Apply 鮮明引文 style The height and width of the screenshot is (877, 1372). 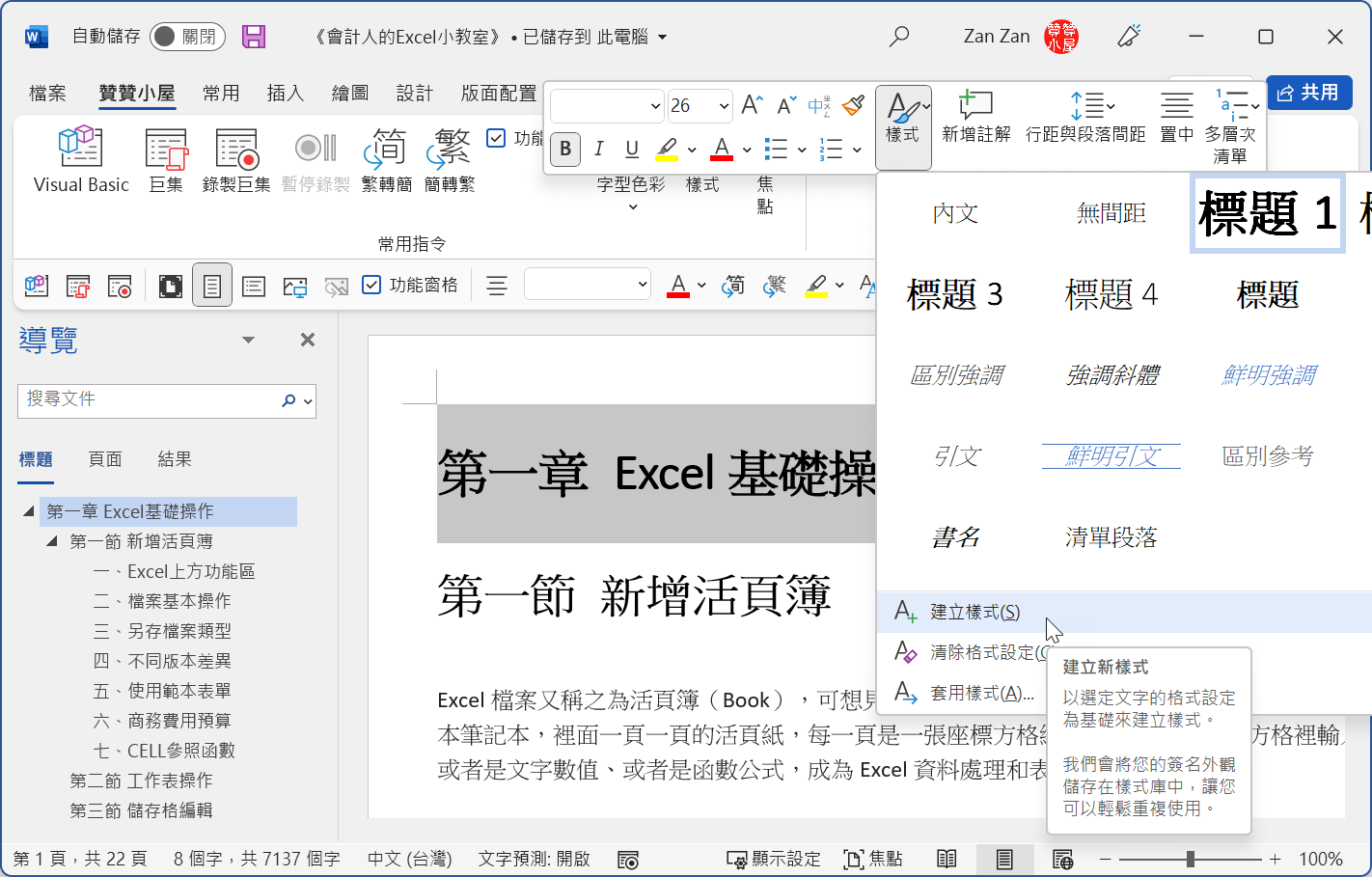[1111, 456]
